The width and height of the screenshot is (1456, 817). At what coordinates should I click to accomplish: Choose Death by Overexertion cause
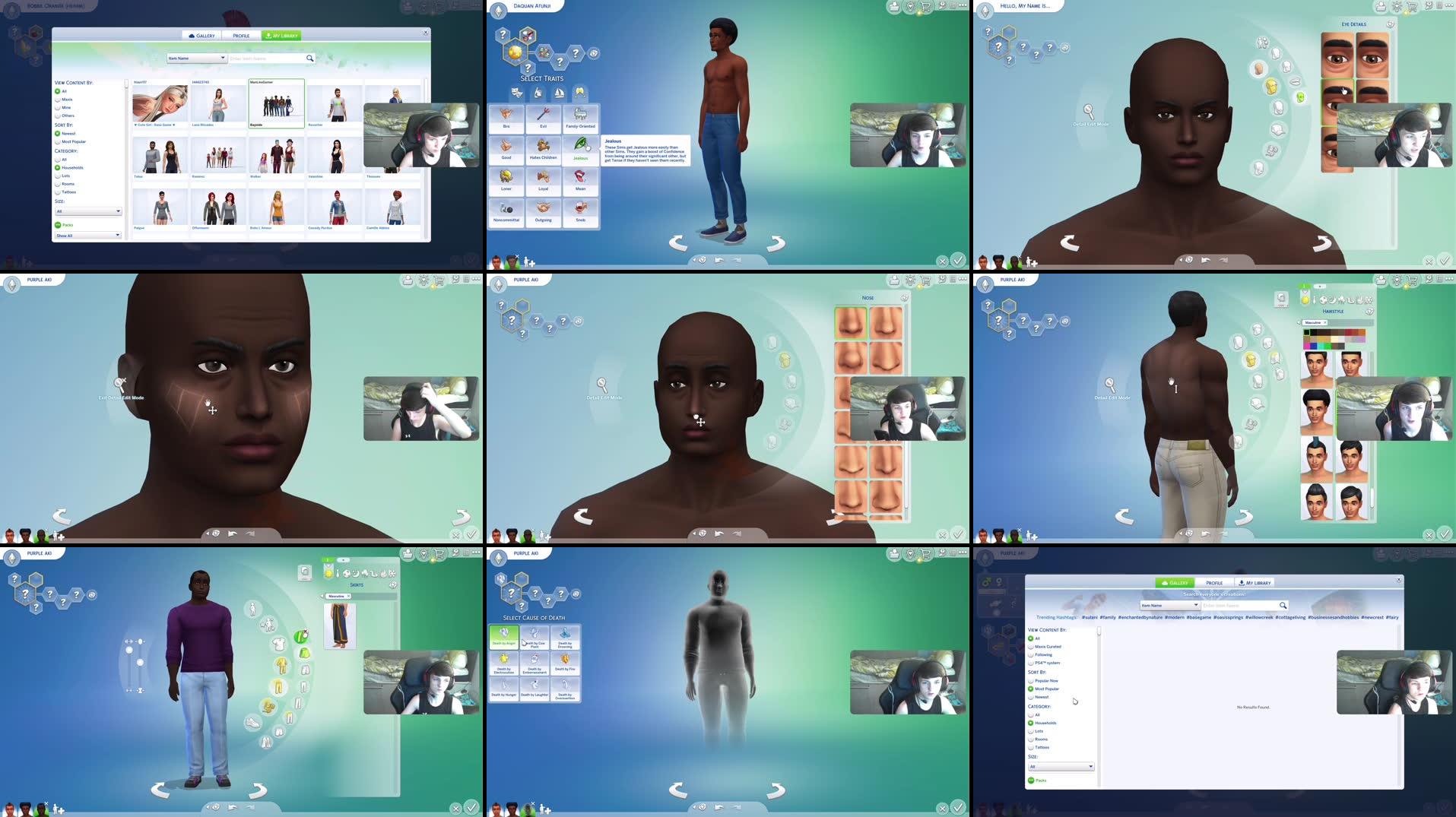point(565,689)
